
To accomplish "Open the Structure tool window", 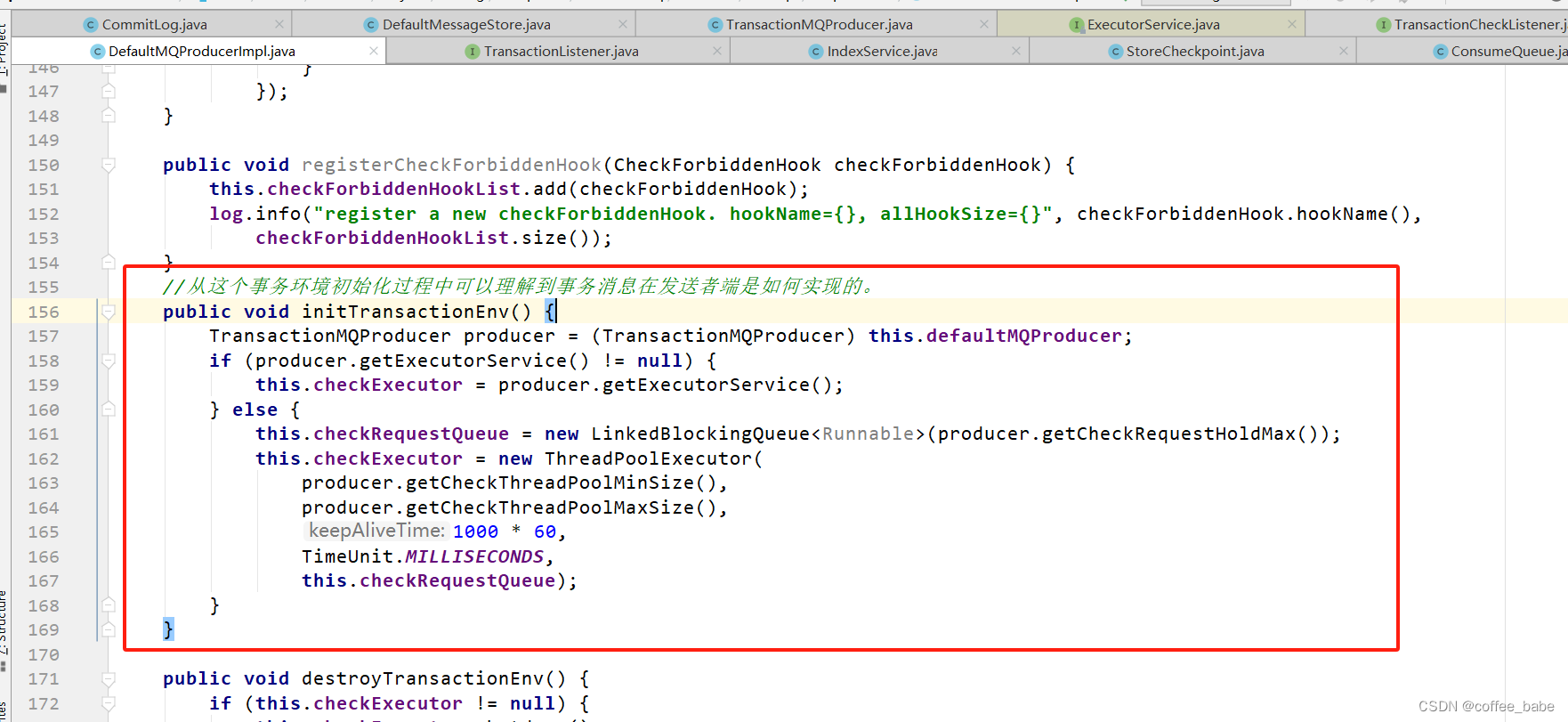I will [x=4, y=623].
